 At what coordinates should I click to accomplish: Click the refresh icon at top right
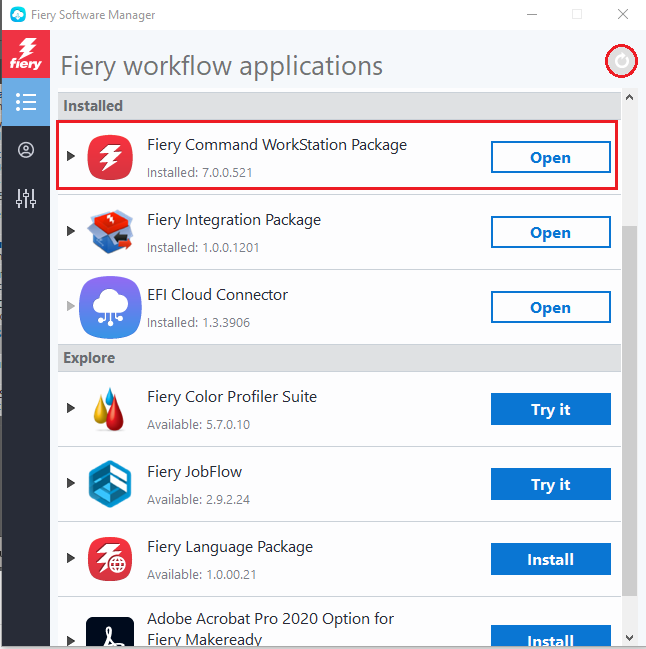click(621, 61)
